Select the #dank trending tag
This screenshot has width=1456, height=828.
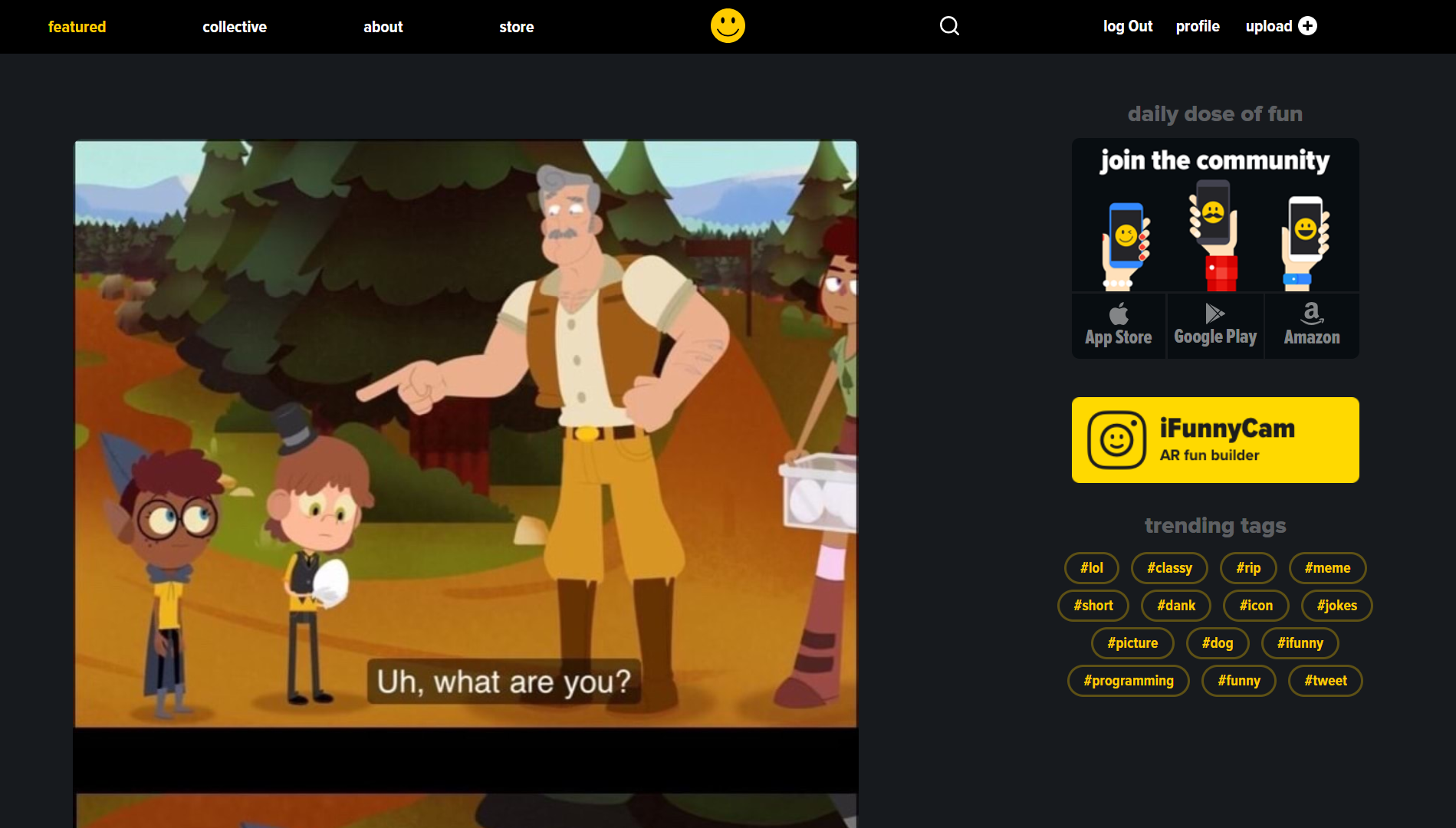coord(1176,606)
